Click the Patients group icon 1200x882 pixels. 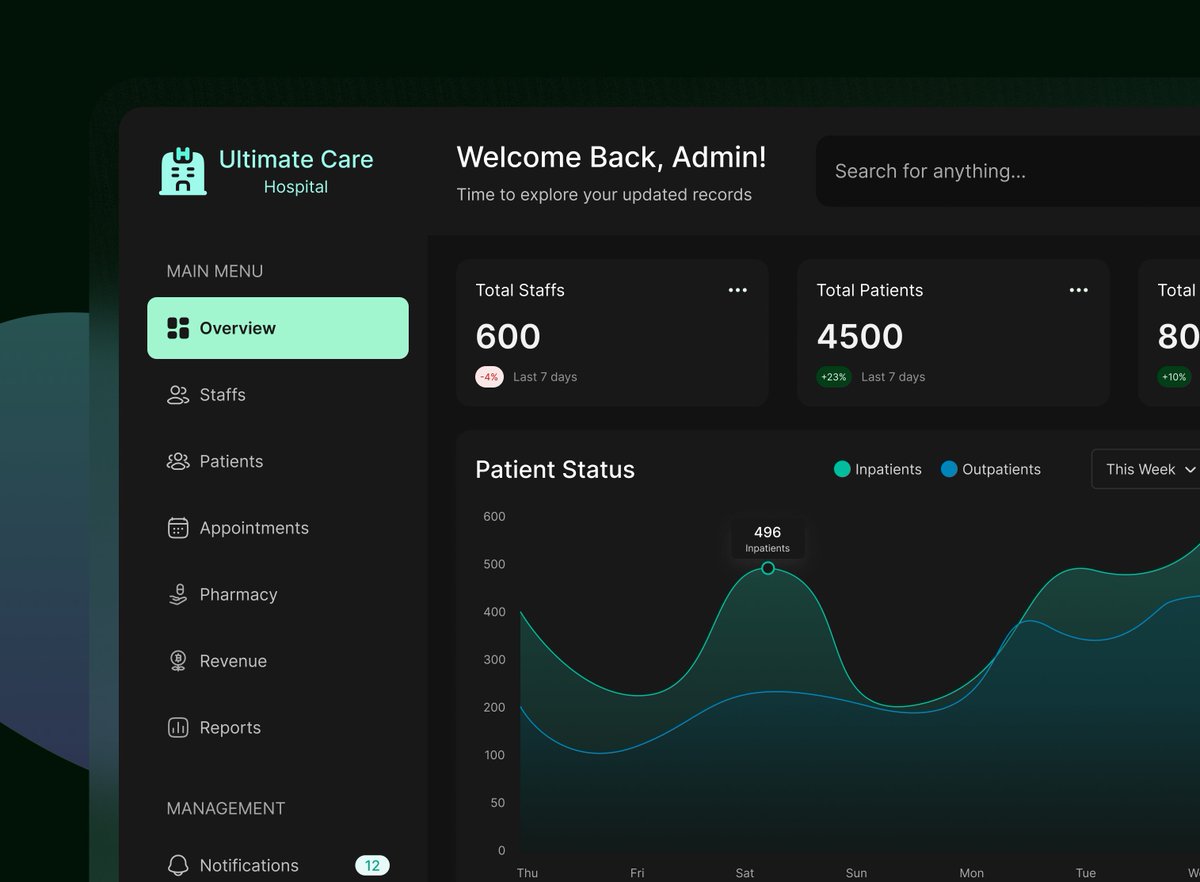coord(178,461)
